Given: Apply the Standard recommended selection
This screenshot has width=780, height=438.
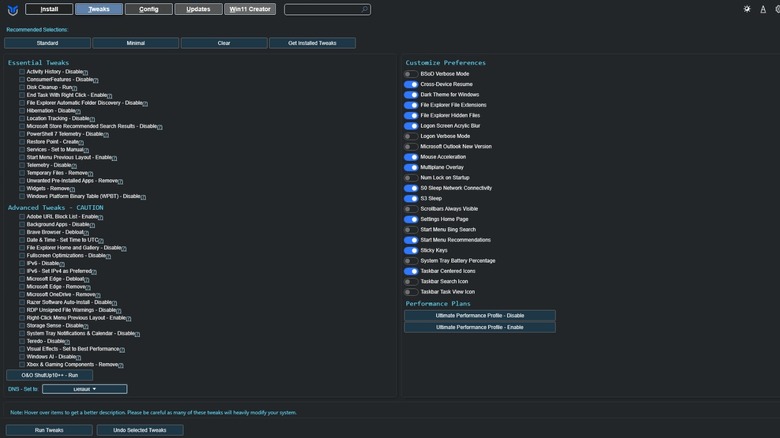Looking at the screenshot, I should 47,43.
